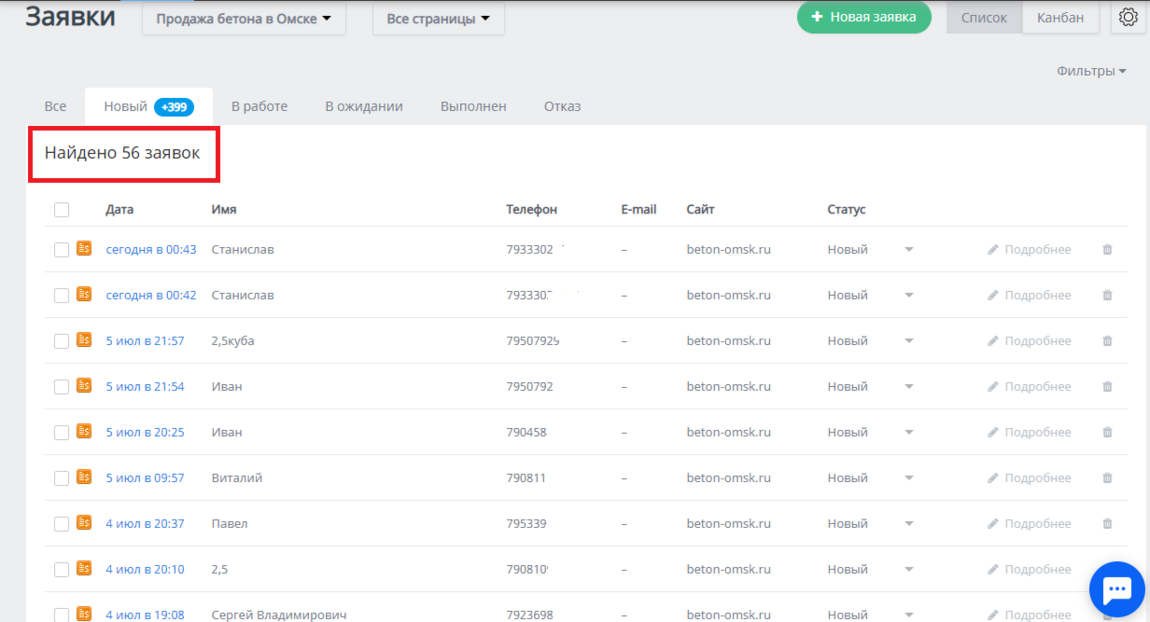The width and height of the screenshot is (1150, 622).
Task: Click trash icon for the 2,5куба request
Action: point(1107,341)
